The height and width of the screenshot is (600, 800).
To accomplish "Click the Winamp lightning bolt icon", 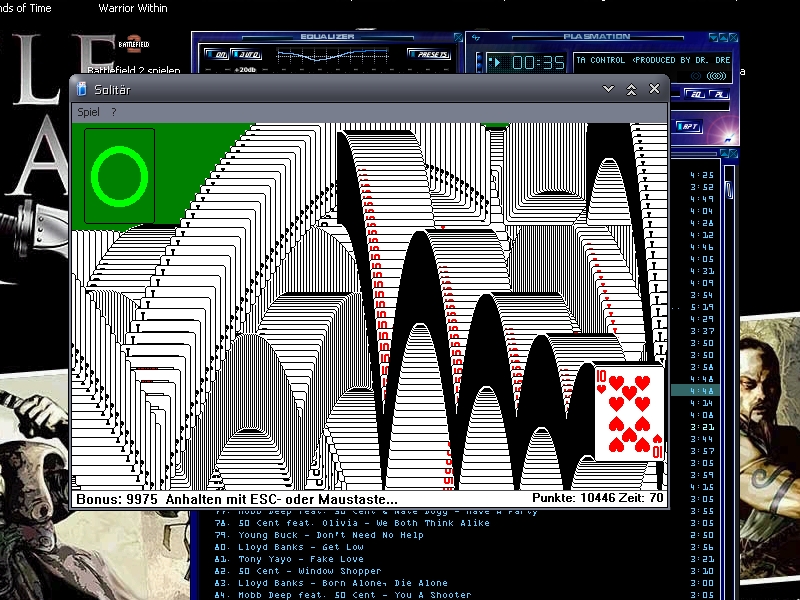I will [x=728, y=137].
